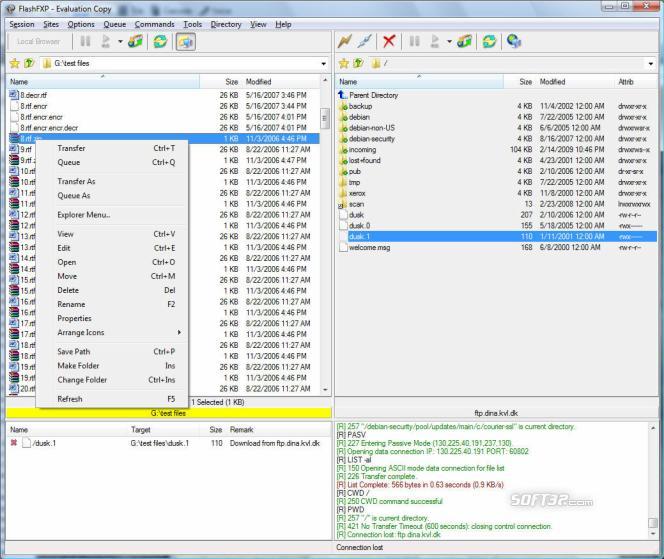Click the left pane up-folder icon
This screenshot has width=664, height=559.
point(29,64)
